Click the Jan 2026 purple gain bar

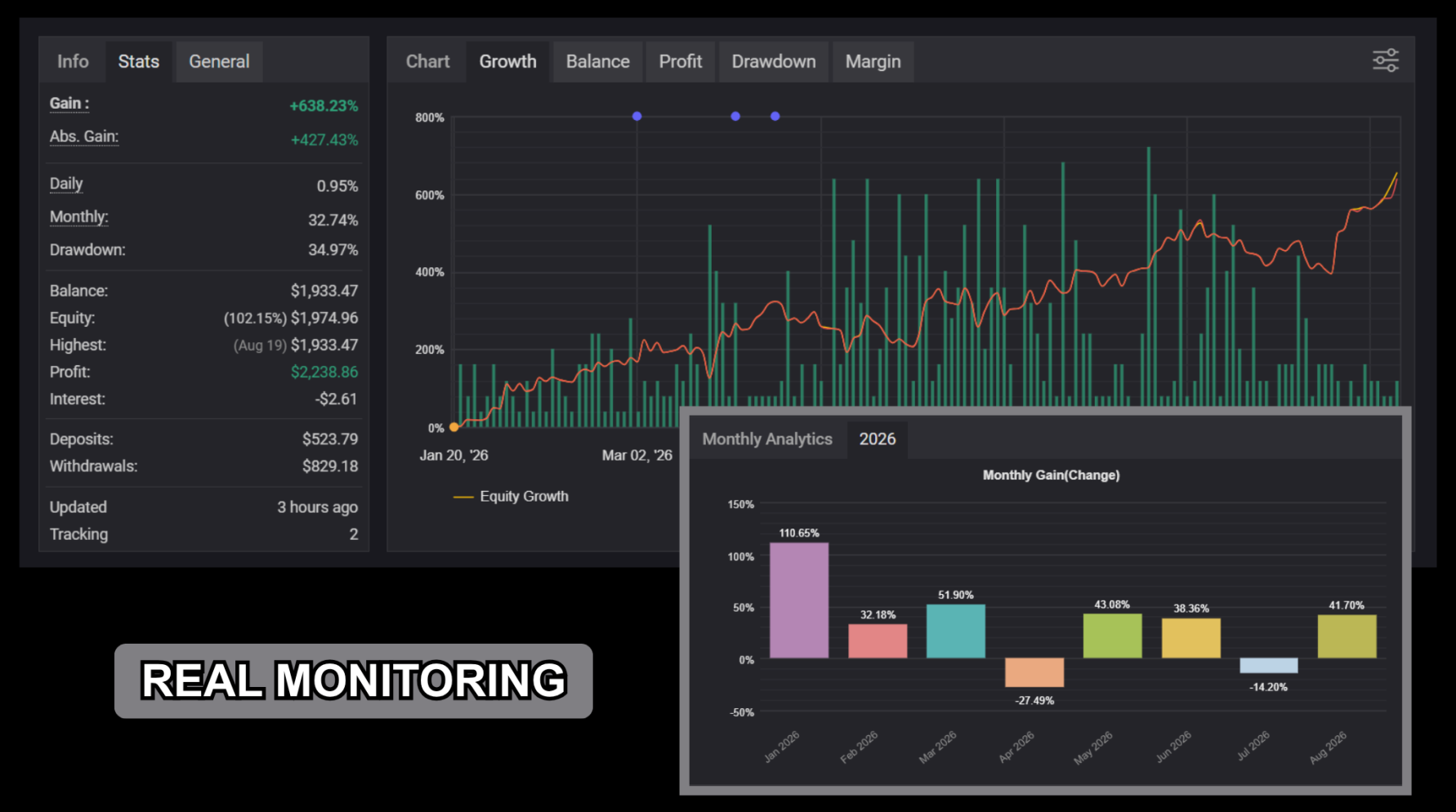[799, 600]
